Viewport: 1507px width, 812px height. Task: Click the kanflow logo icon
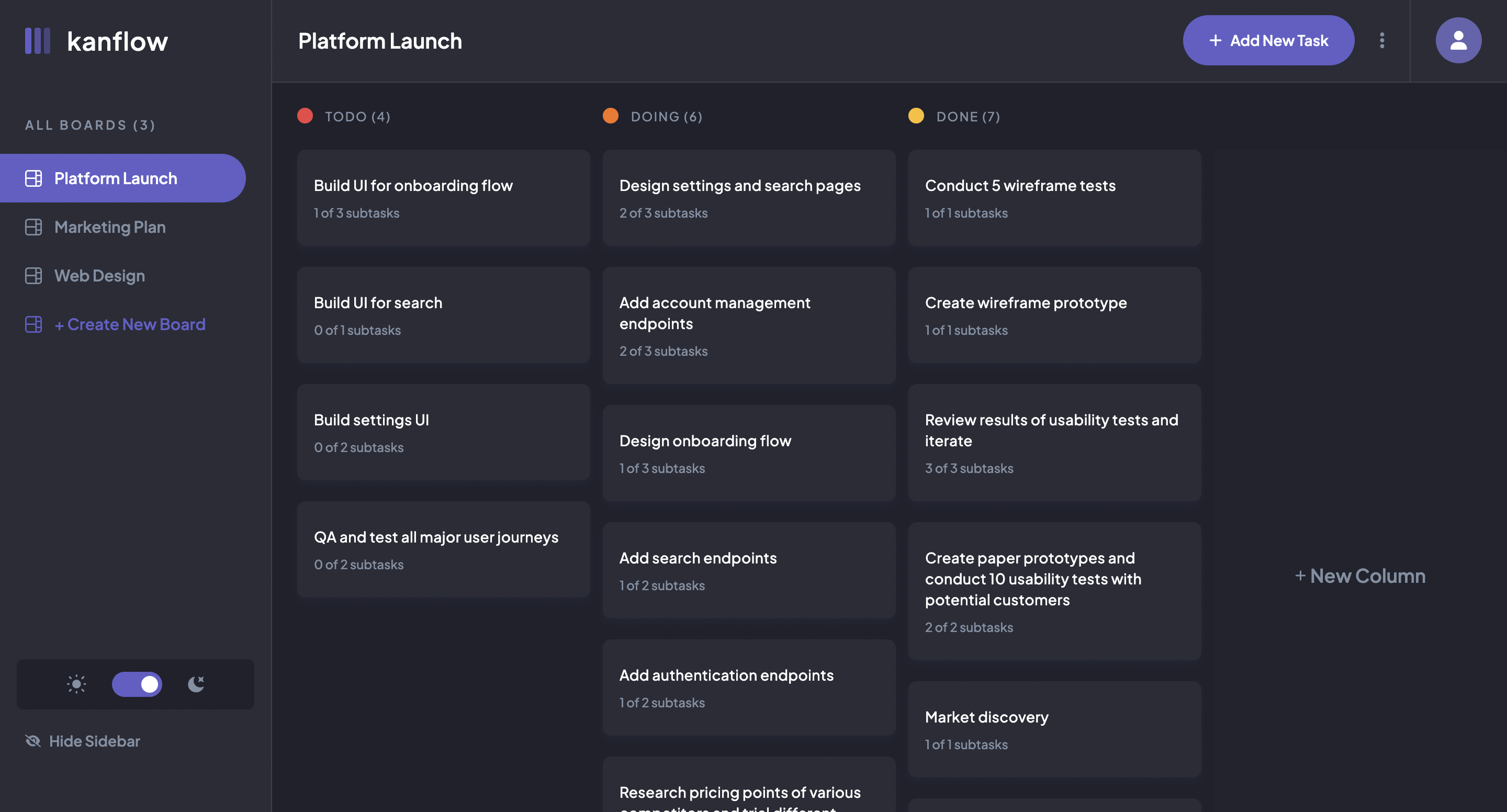click(x=38, y=41)
